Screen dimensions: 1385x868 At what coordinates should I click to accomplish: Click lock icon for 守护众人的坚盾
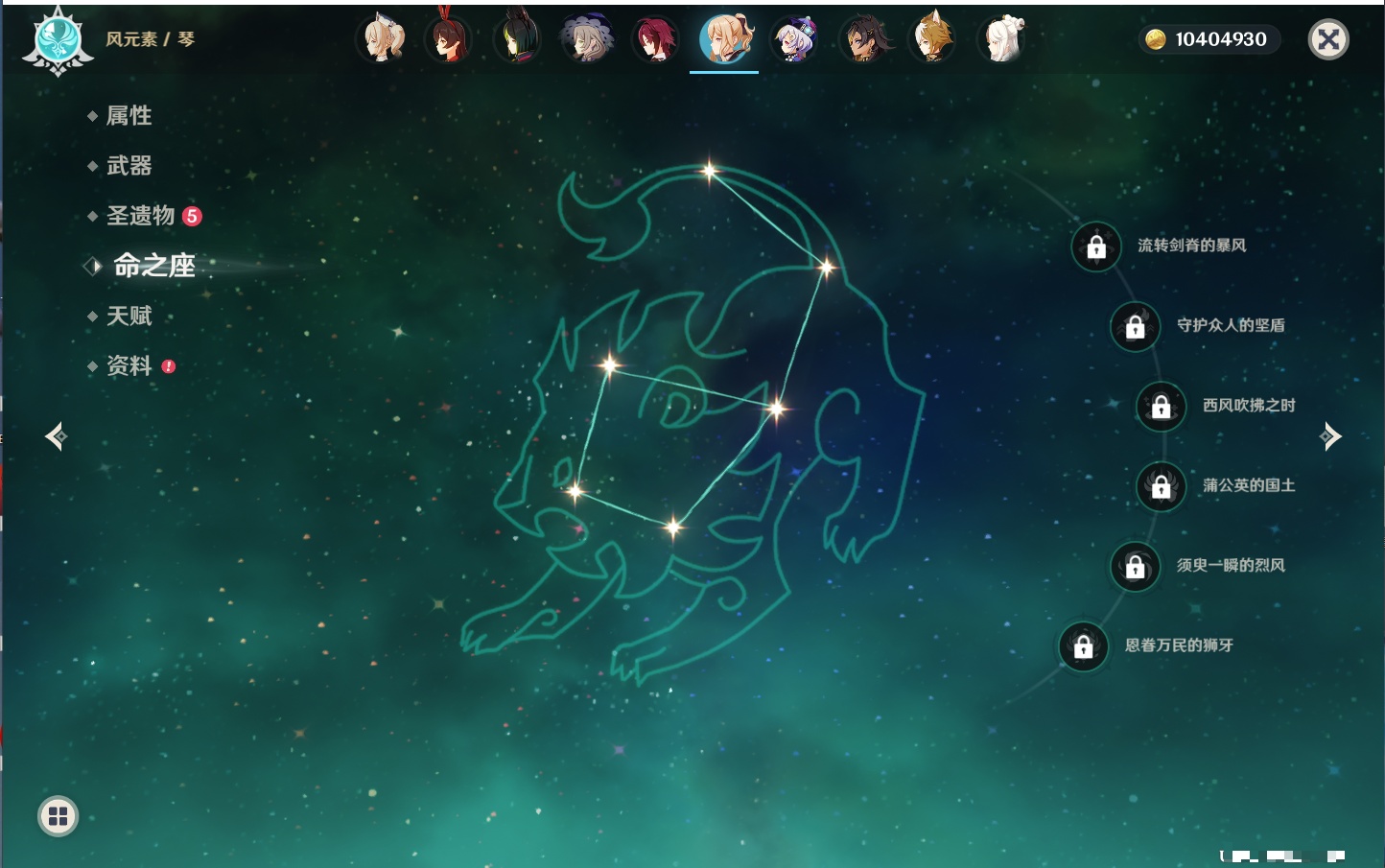(1136, 327)
